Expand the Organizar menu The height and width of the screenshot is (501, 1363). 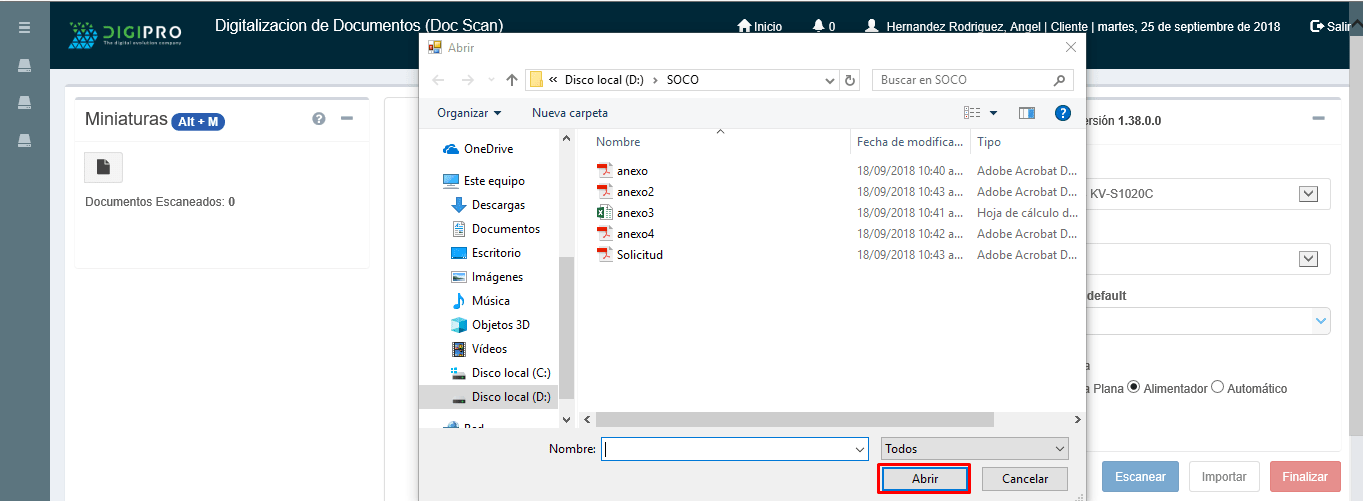469,113
